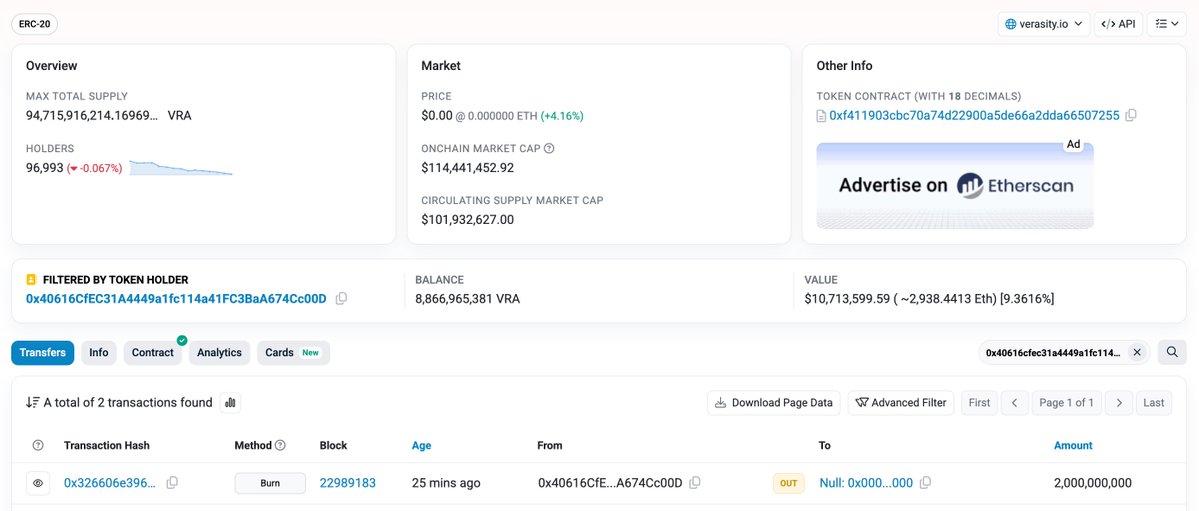
Task: Go to the previous page arrow
Action: [x=1014, y=402]
